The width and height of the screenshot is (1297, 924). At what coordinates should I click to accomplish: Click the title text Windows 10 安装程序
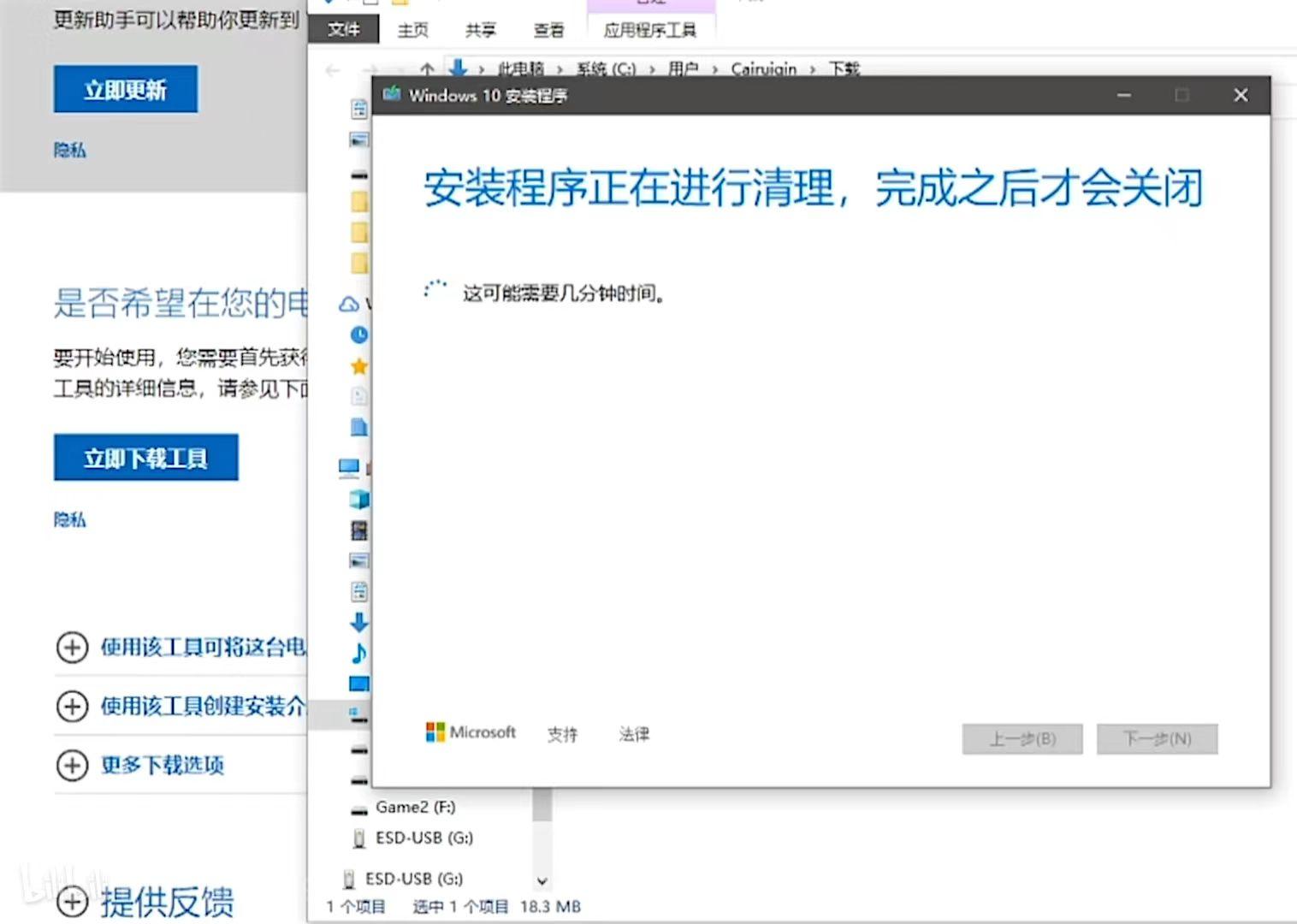pos(488,95)
